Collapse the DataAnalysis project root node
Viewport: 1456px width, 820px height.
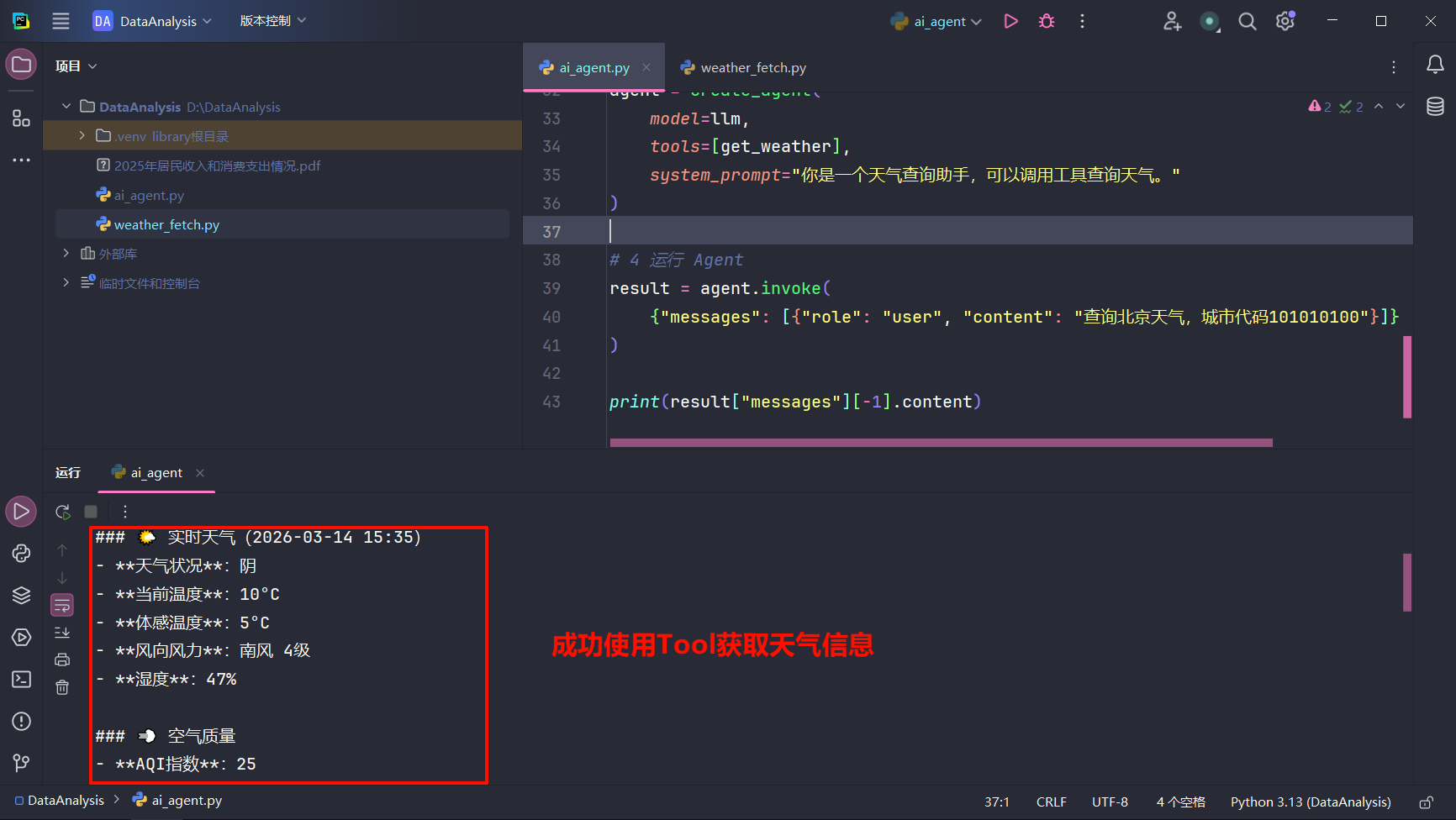(66, 107)
